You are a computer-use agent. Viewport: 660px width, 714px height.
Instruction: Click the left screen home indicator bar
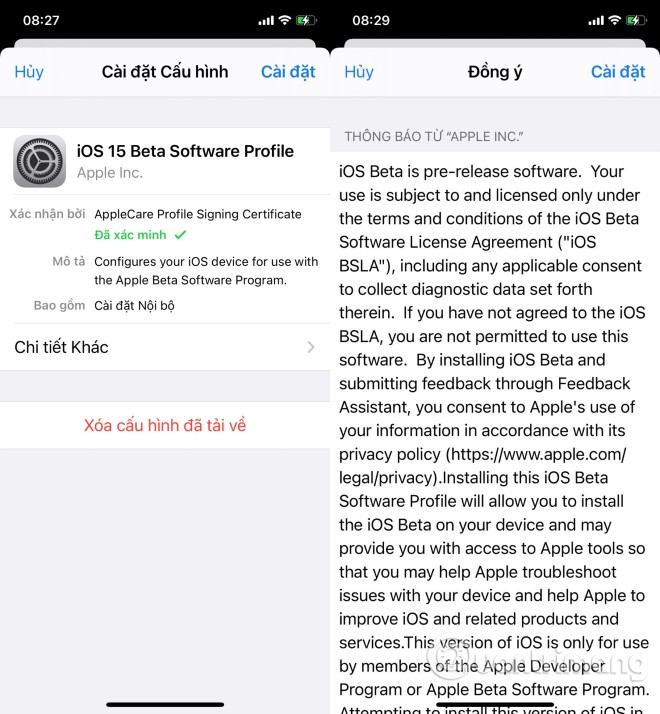[x=165, y=704]
